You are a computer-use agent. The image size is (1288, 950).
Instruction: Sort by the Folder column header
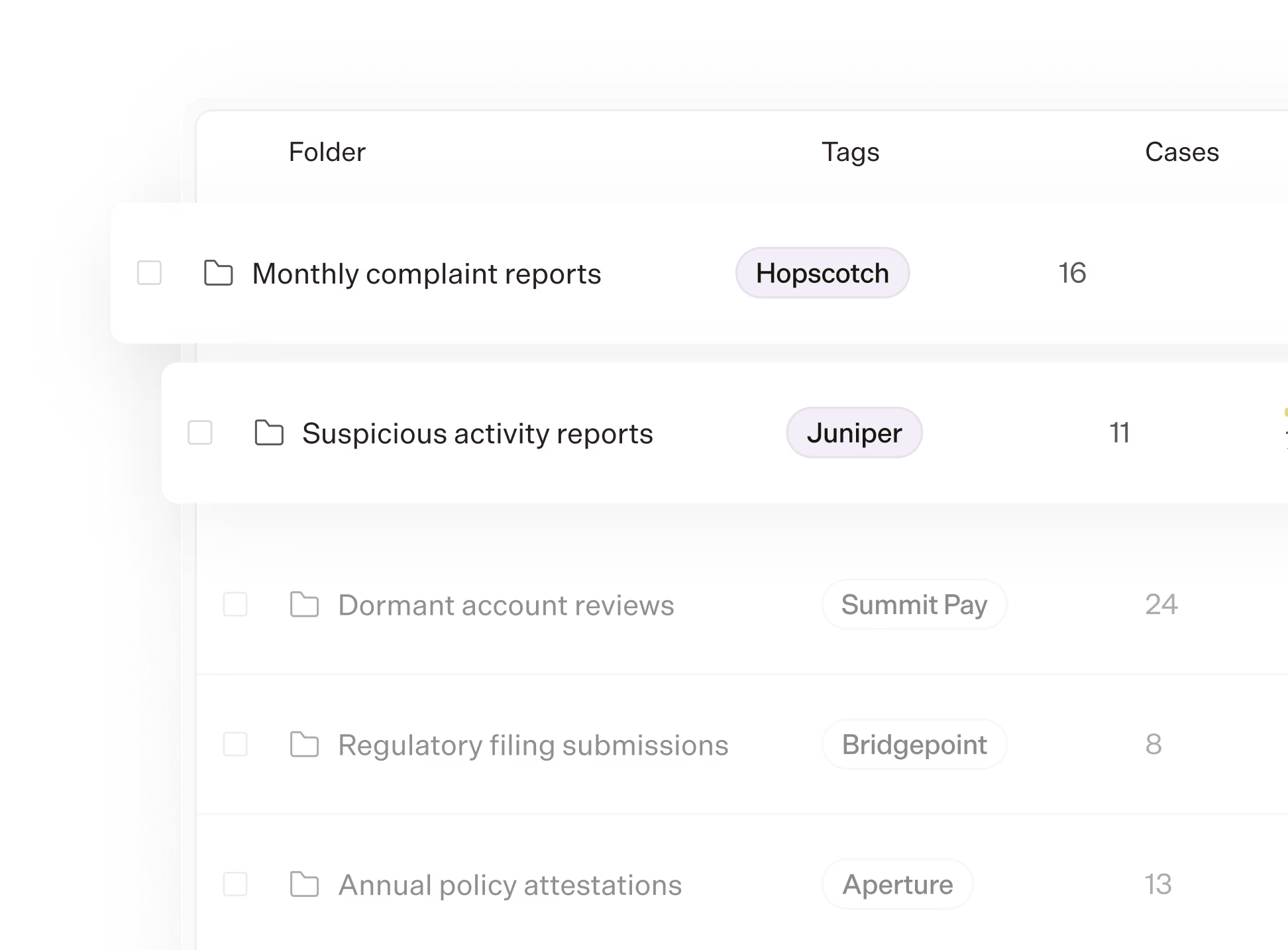click(327, 152)
